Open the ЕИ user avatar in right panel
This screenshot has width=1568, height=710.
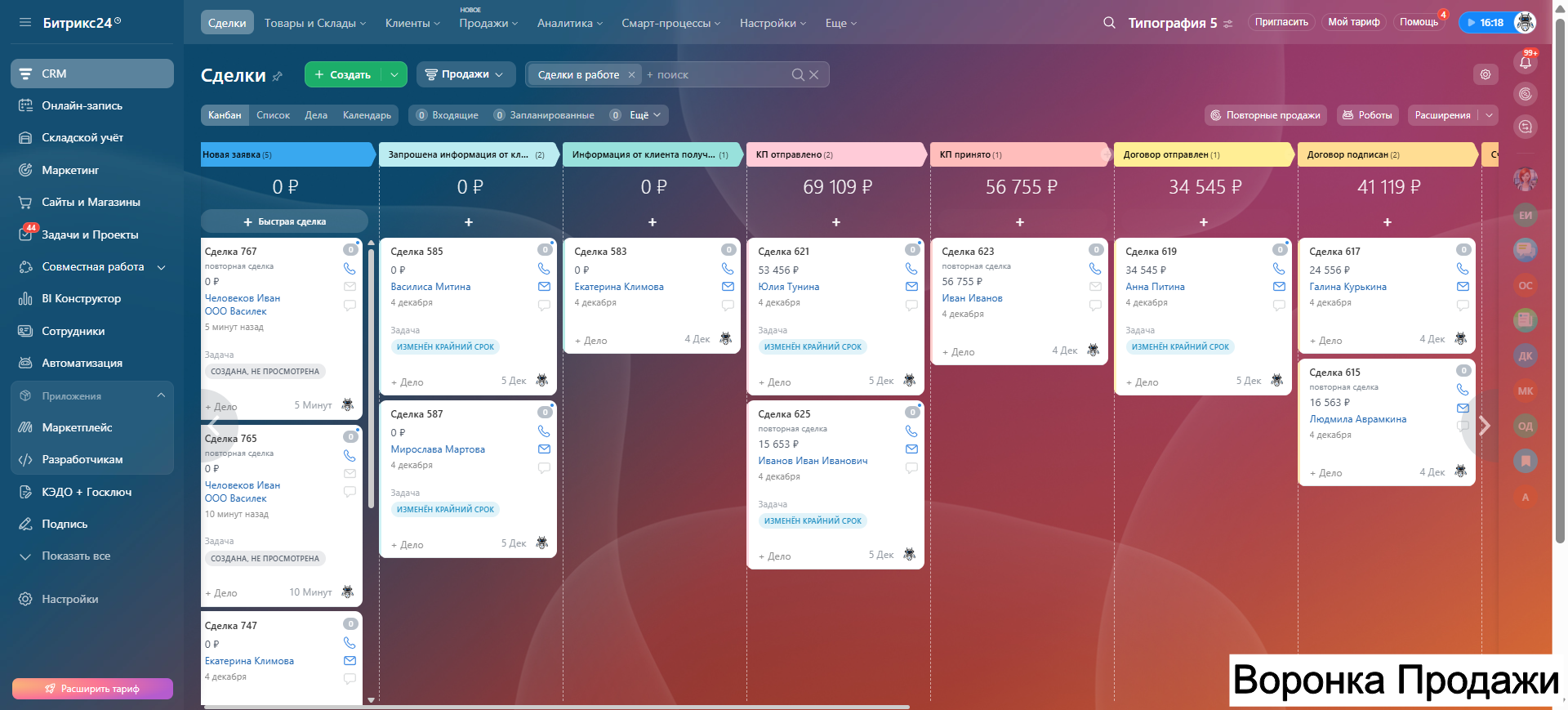coord(1525,215)
